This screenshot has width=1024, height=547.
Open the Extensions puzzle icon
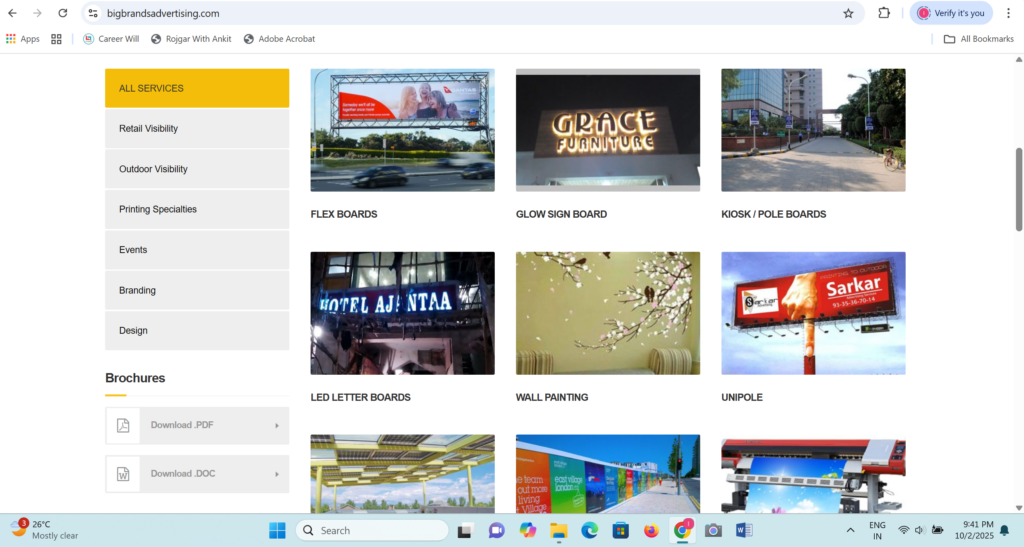(884, 13)
